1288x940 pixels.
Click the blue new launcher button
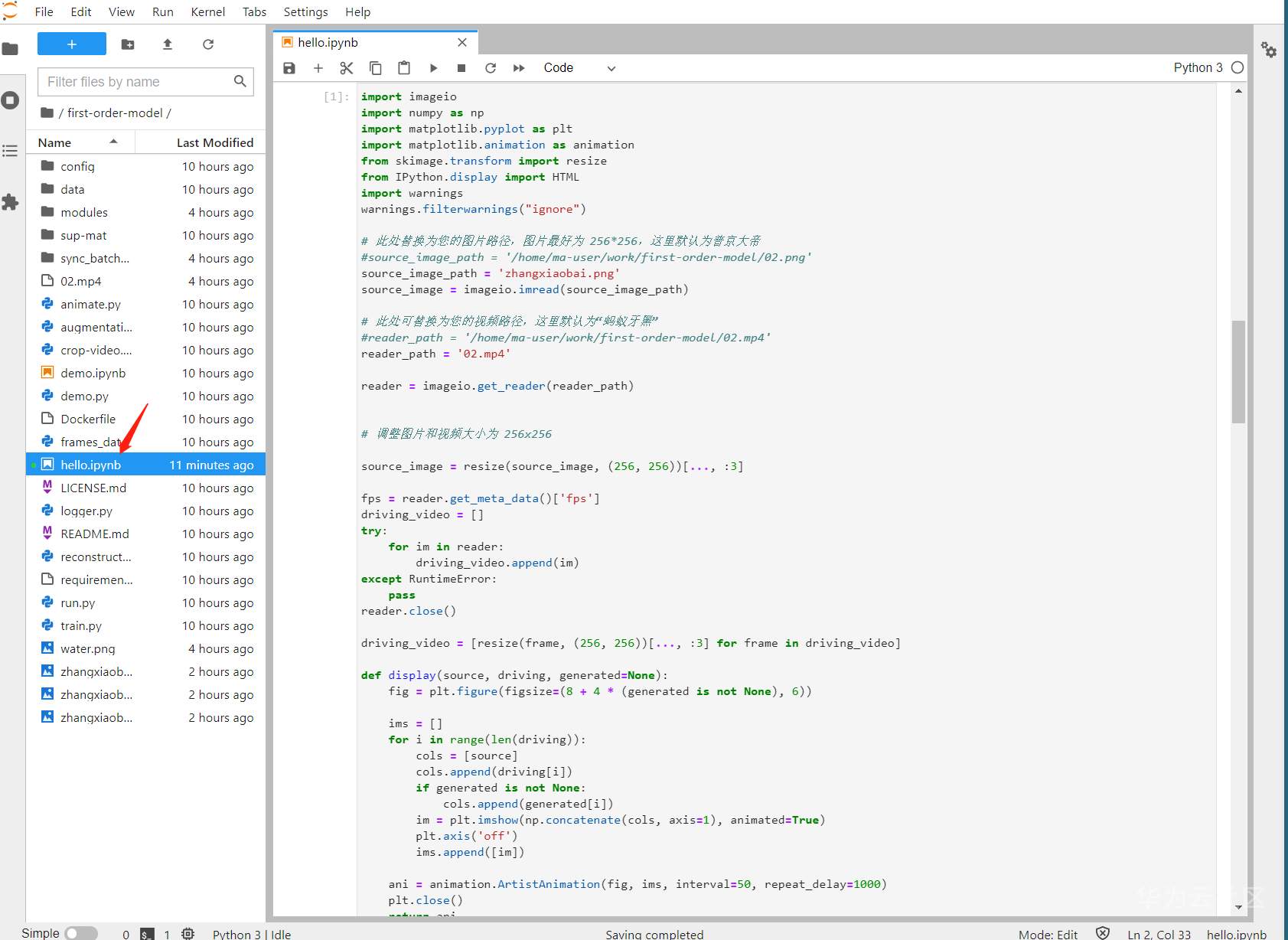pos(72,44)
